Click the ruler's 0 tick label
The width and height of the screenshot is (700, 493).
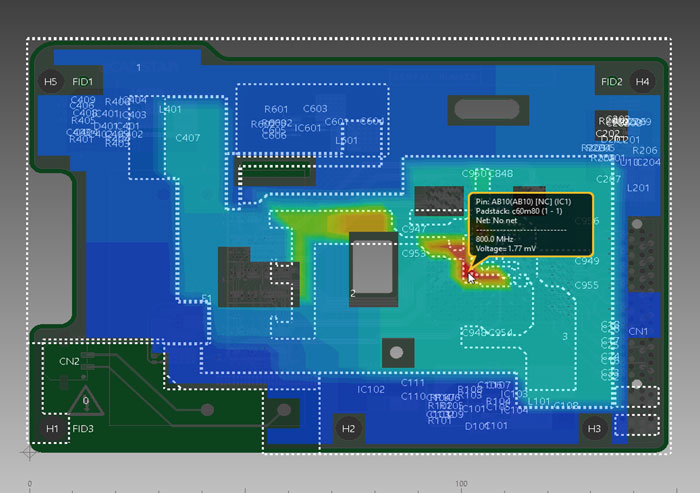(29, 484)
